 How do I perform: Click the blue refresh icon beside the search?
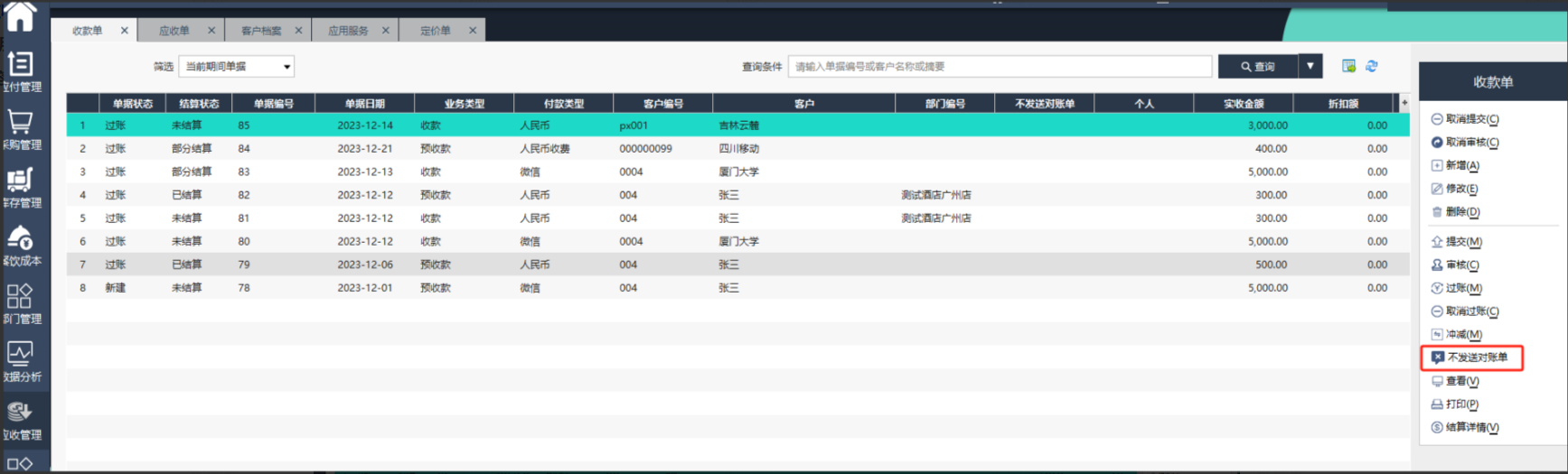(x=1371, y=66)
